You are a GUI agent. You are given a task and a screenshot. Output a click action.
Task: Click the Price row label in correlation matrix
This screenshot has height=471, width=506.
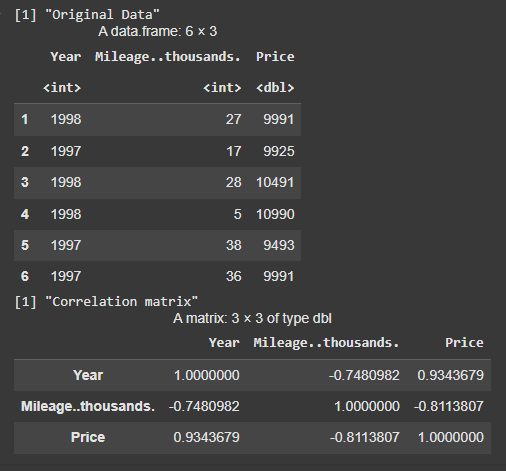(88, 437)
